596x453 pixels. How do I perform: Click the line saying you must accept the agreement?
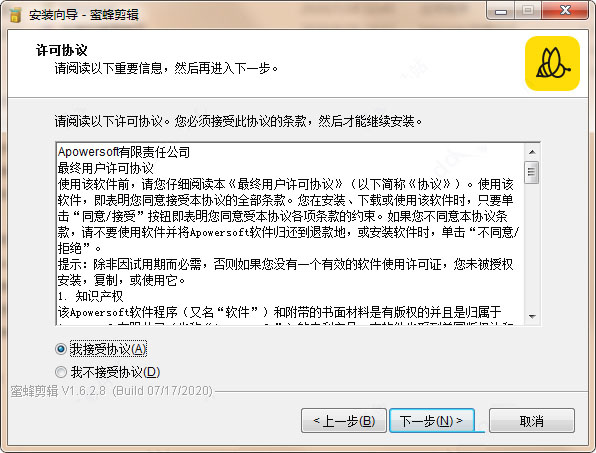238,122
